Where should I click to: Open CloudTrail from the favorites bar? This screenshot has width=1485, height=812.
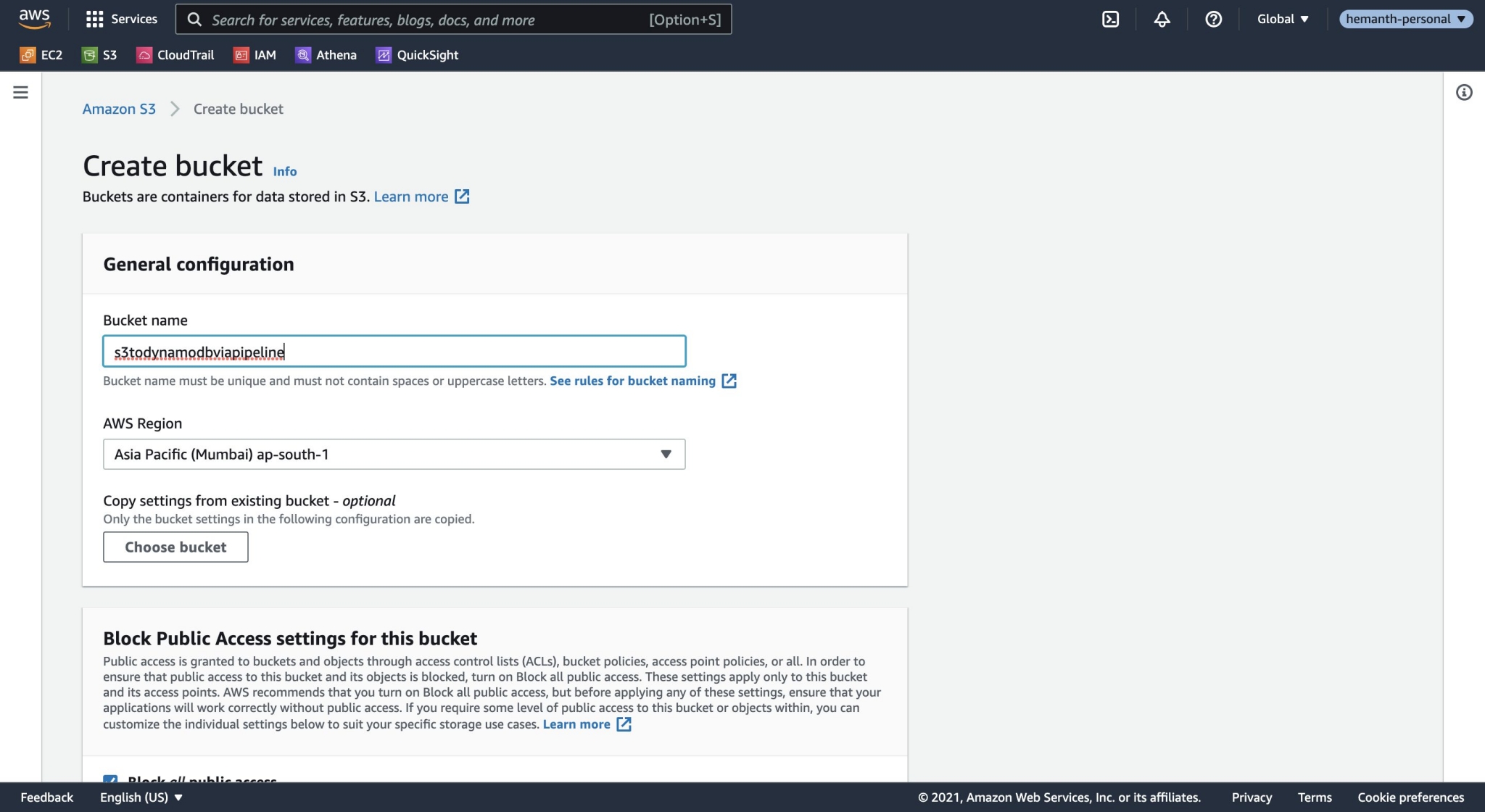(176, 54)
